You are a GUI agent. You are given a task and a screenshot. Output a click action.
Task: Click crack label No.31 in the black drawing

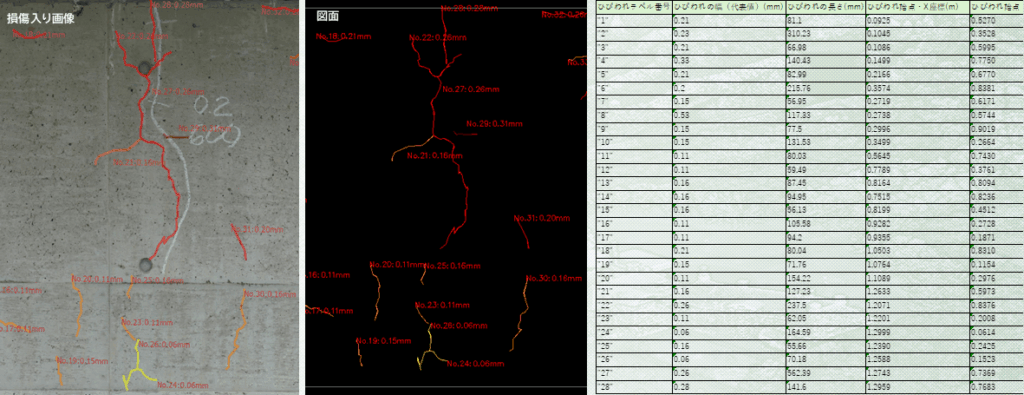542,218
